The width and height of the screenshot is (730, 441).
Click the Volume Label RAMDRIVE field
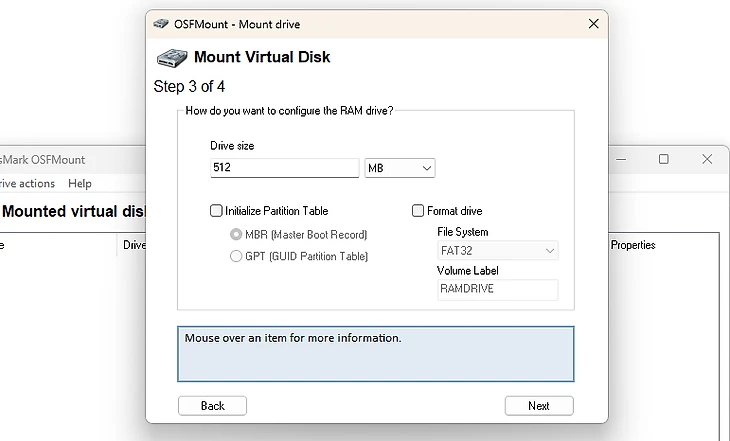497,290
